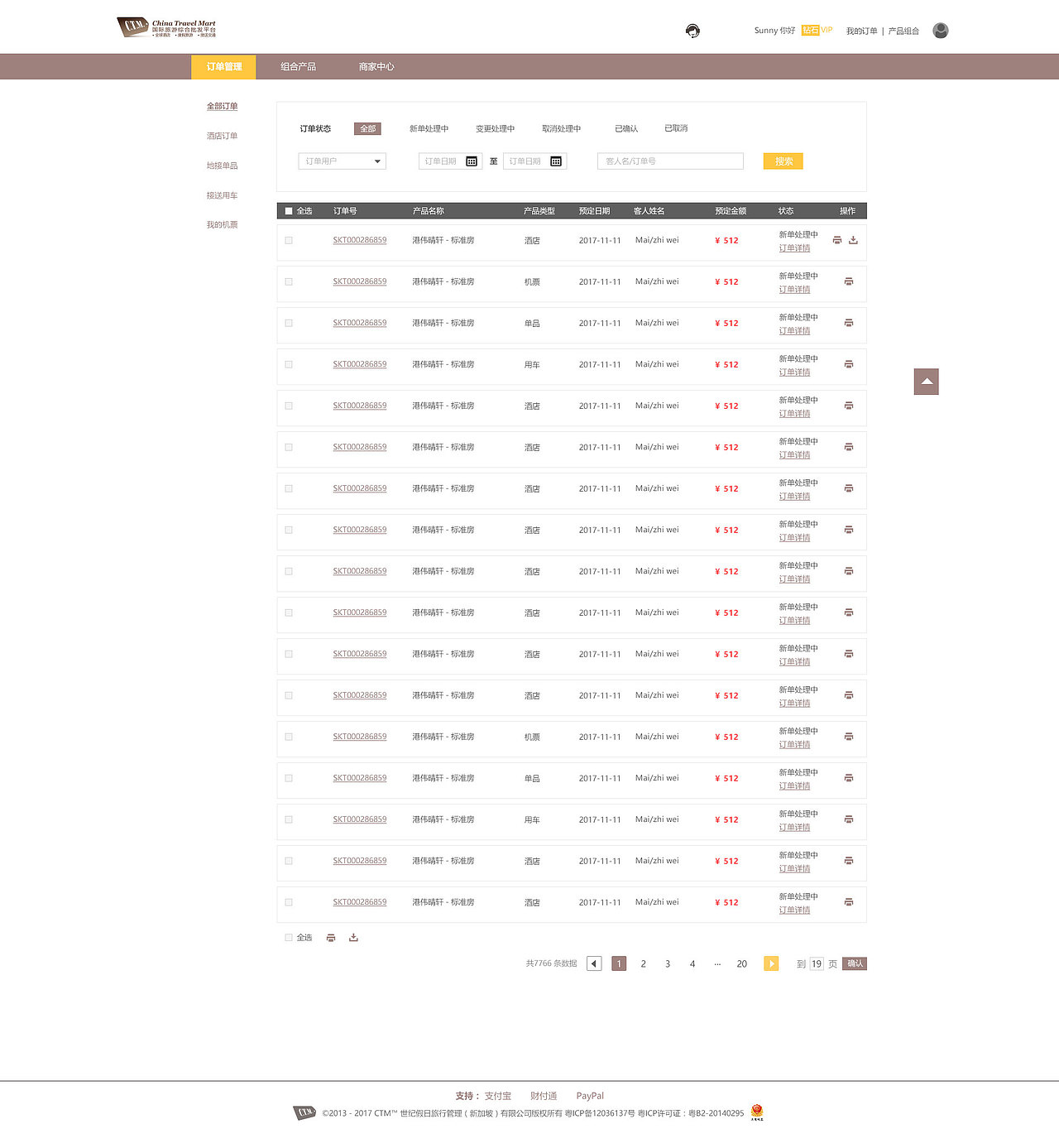Viewport: 1059px width, 1148px height.
Task: Switch to 组合产品 tab
Action: pyautogui.click(x=298, y=67)
